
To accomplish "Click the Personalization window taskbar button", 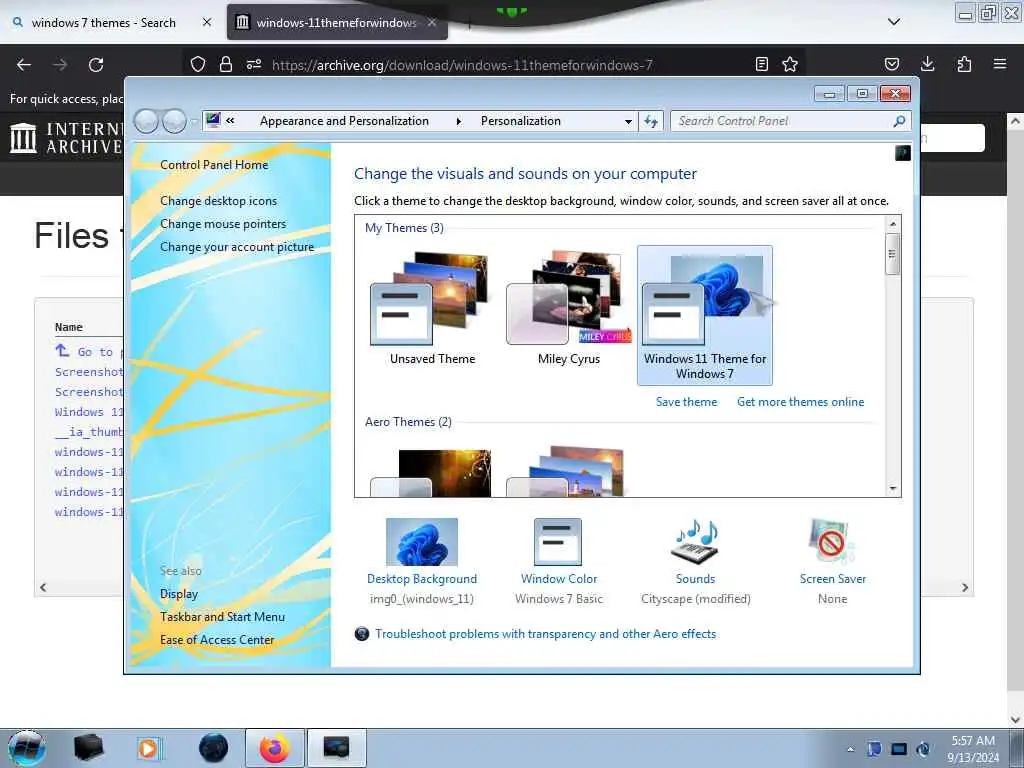I will point(336,748).
